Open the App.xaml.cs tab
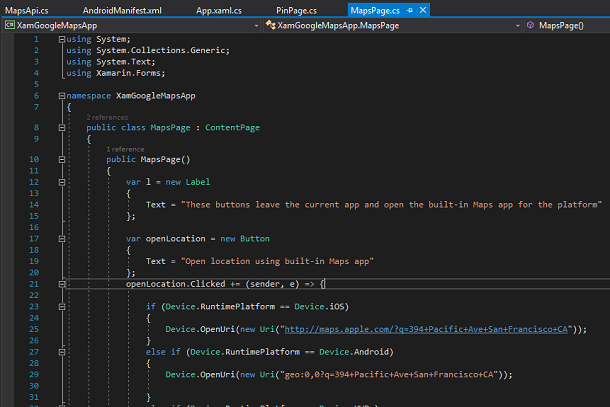The image size is (610, 407). (218, 10)
